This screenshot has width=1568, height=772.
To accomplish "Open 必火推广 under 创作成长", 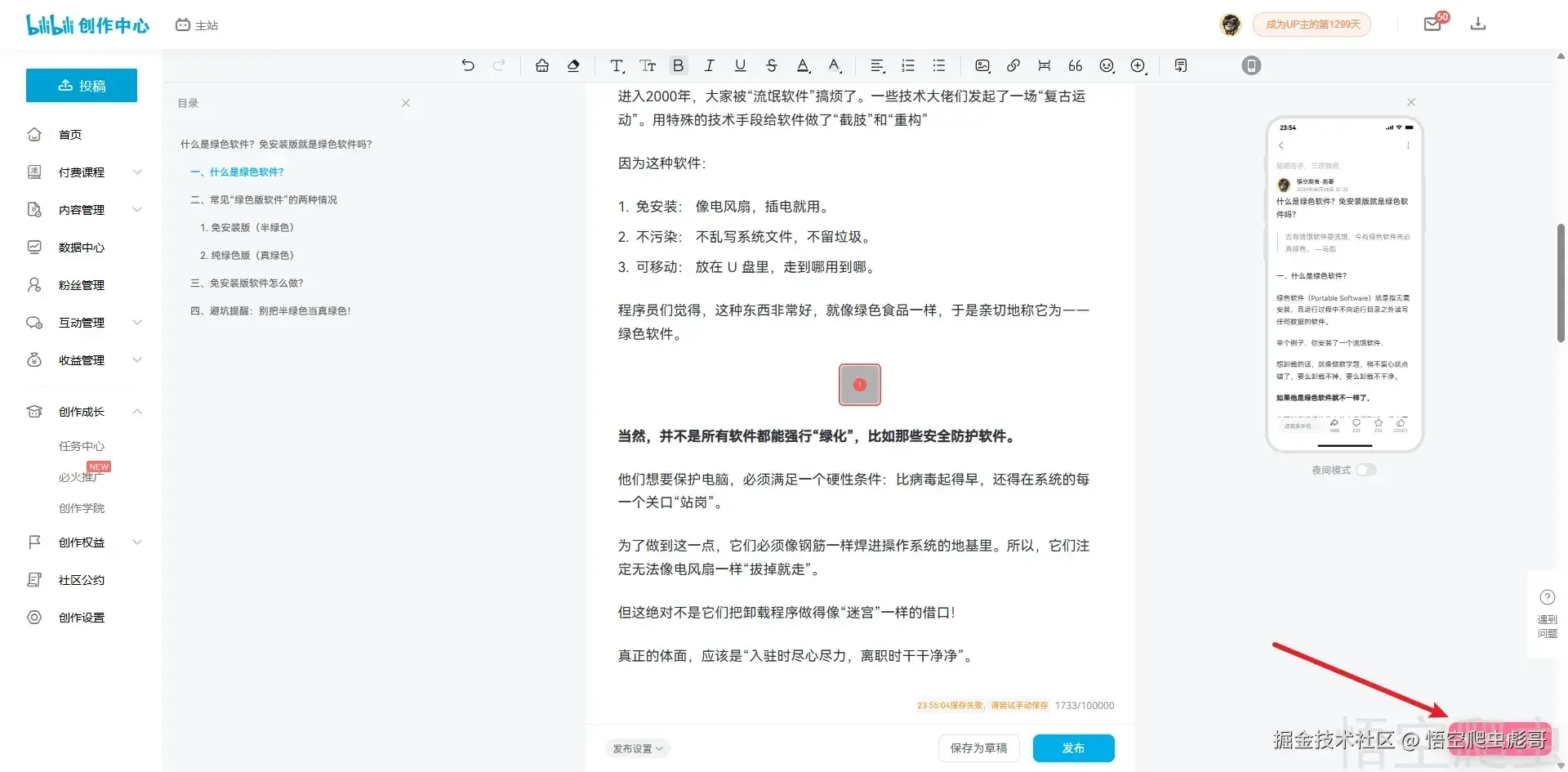I will point(82,477).
